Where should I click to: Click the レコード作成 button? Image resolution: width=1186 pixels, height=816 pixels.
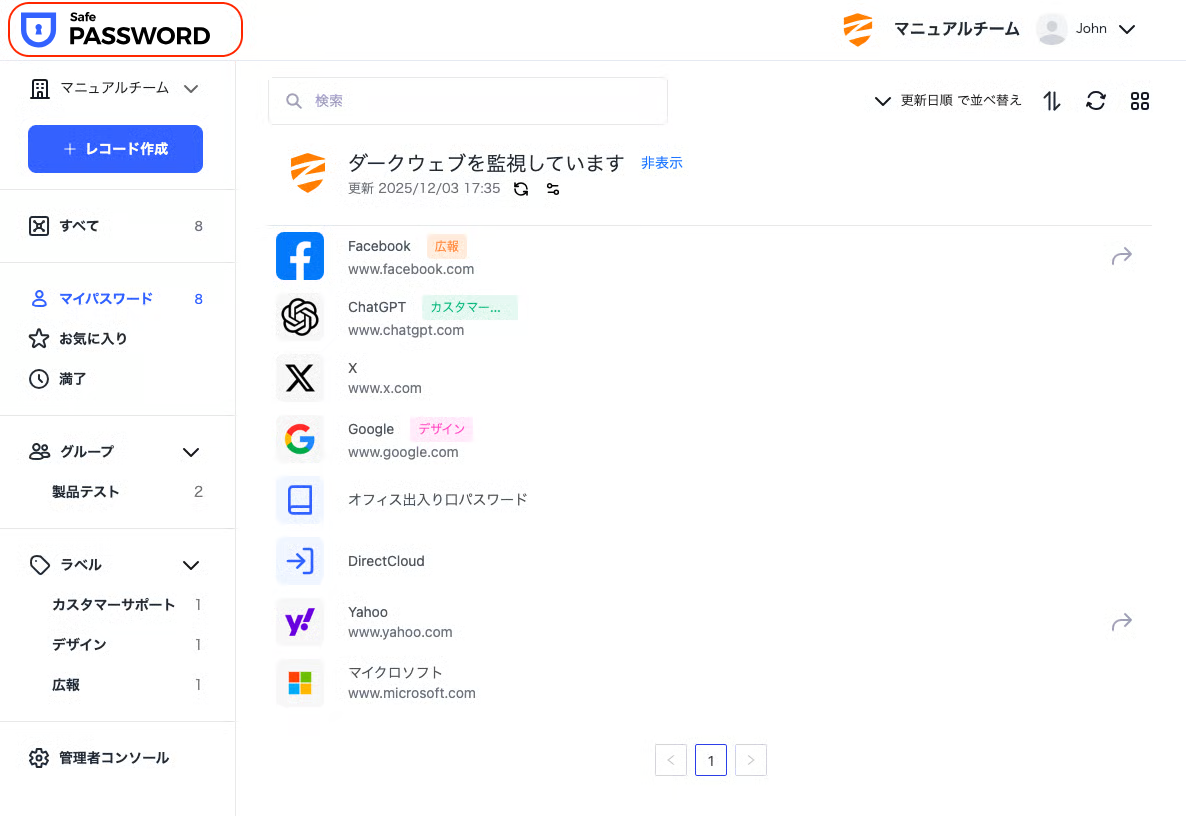(115, 149)
